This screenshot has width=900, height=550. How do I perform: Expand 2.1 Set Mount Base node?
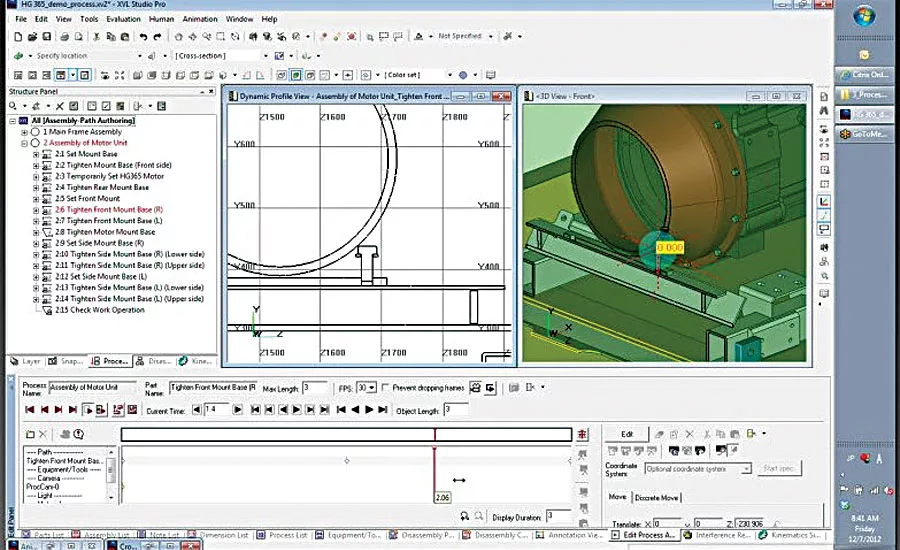(x=36, y=154)
